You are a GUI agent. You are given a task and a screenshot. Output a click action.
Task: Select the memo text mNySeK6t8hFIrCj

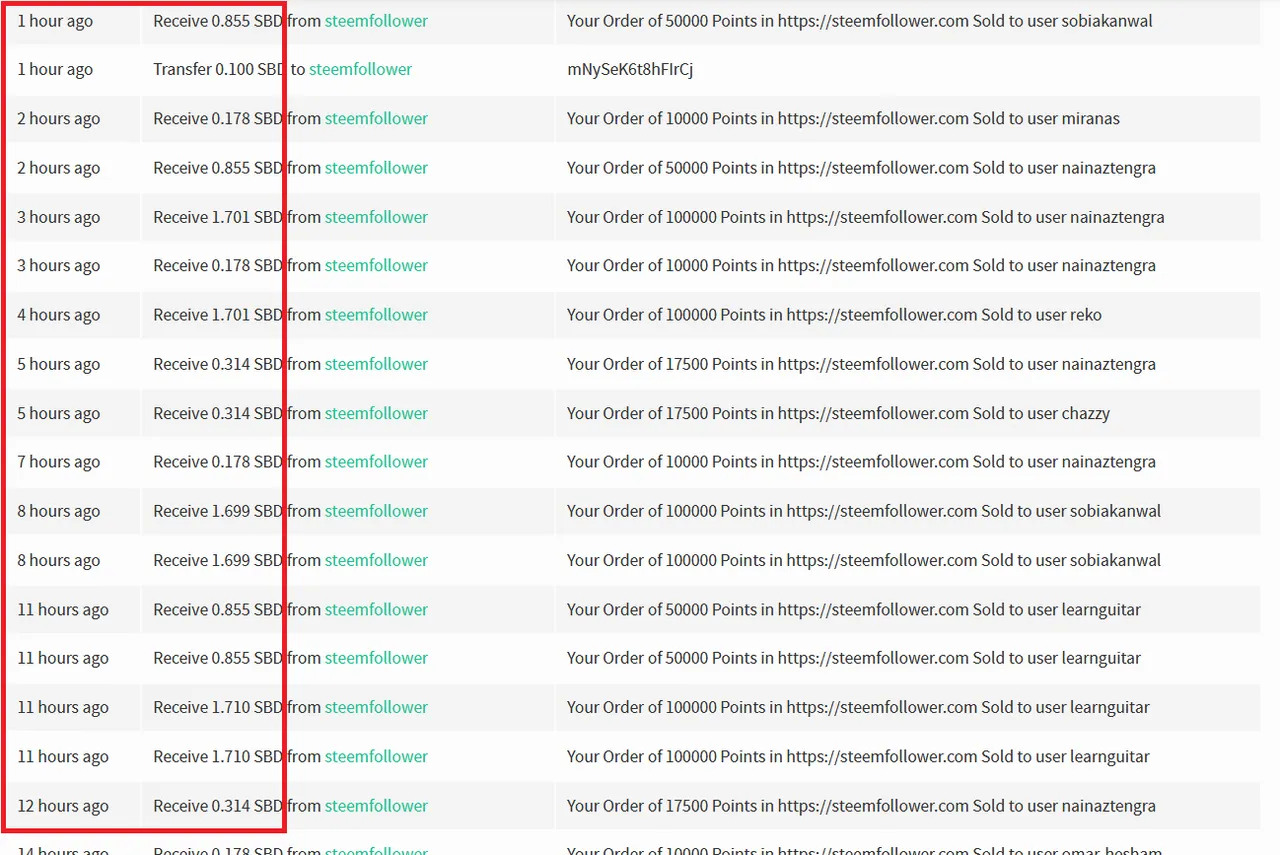pyautogui.click(x=630, y=69)
